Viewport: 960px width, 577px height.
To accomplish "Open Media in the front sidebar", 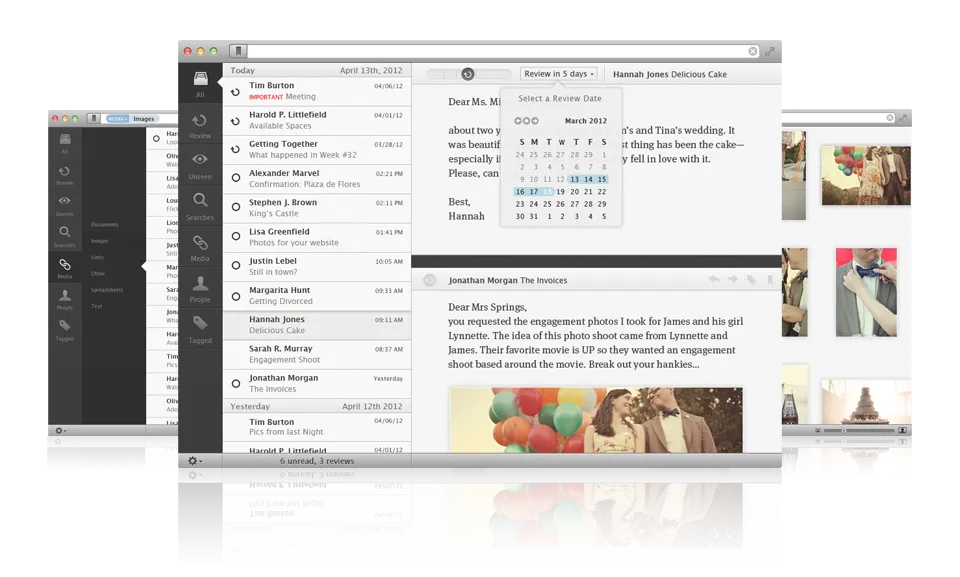I will [200, 248].
